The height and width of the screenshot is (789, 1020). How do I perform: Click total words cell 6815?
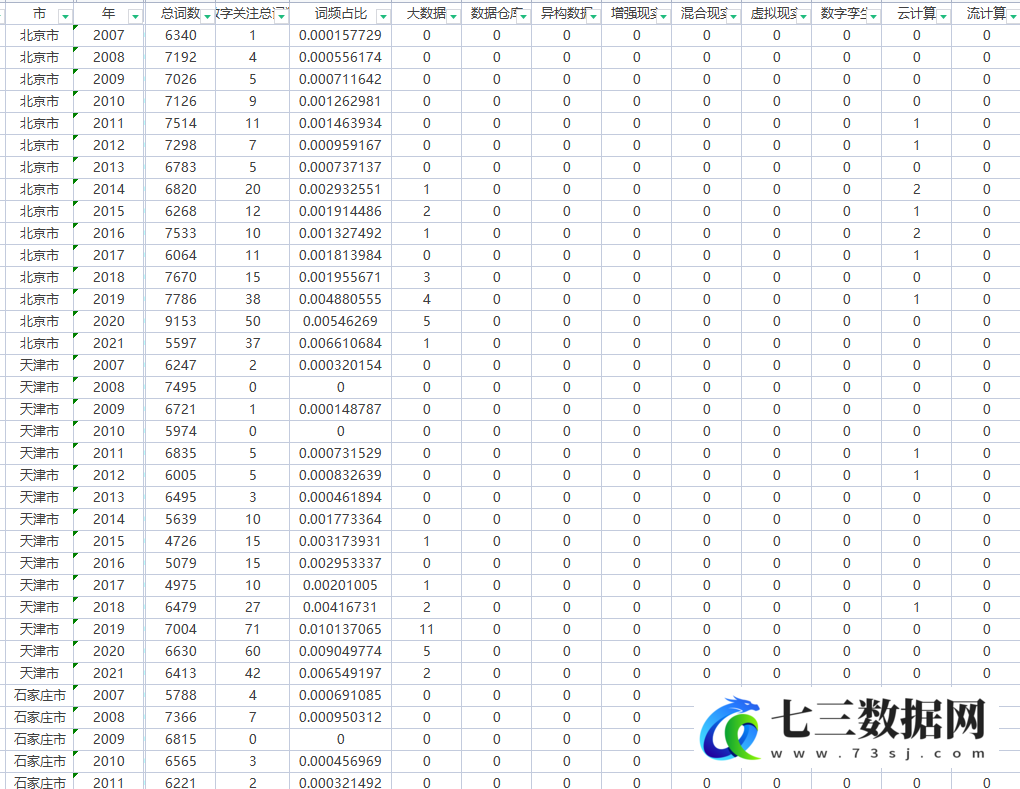point(180,740)
